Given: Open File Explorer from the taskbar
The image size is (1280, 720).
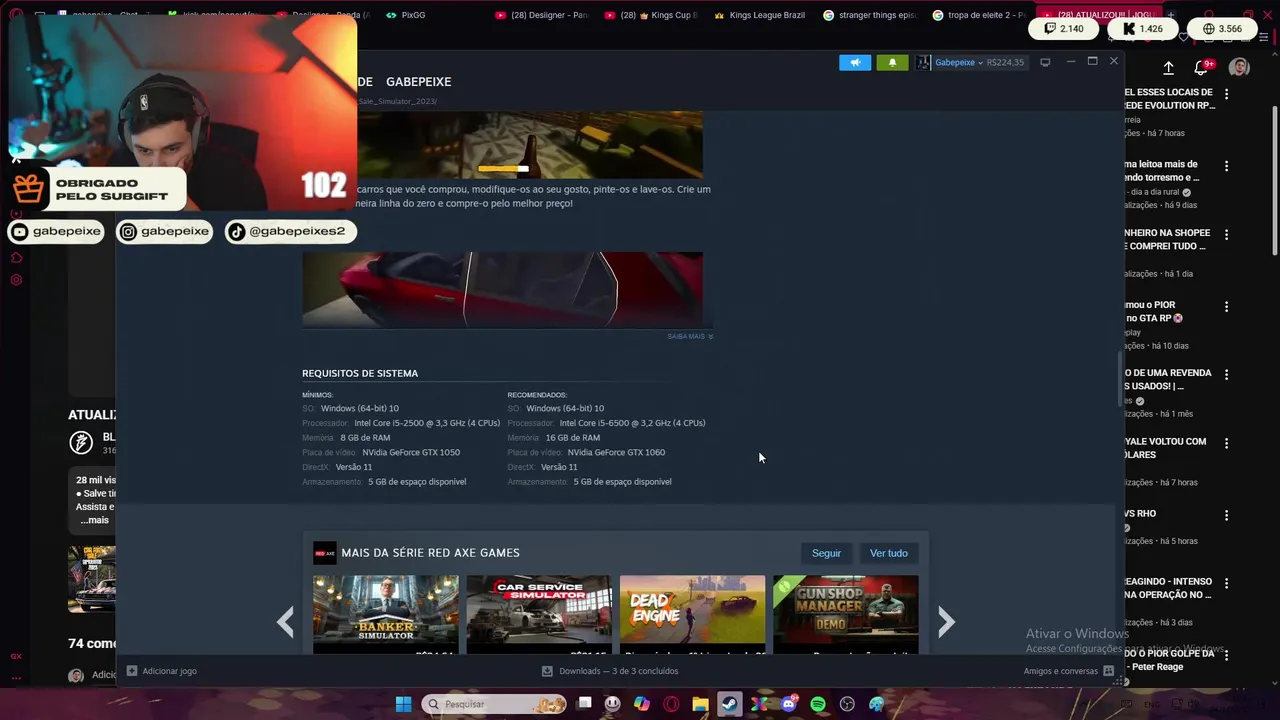Looking at the screenshot, I should click(x=700, y=704).
